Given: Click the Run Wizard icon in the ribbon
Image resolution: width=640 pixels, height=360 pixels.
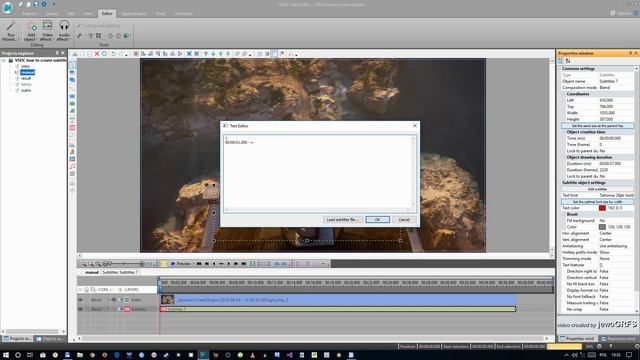Looking at the screenshot, I should point(10,31).
